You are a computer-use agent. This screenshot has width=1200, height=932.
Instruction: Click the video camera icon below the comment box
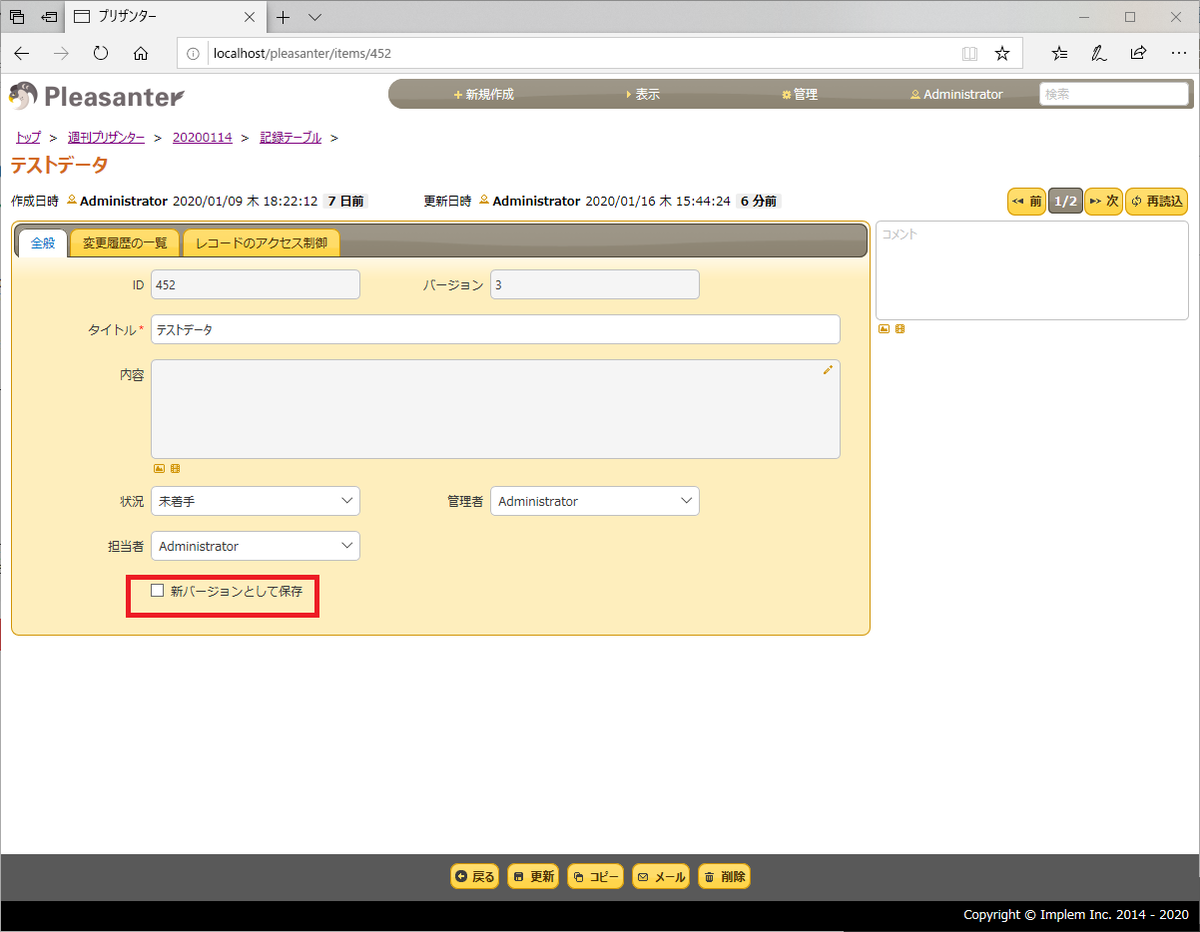coord(900,328)
